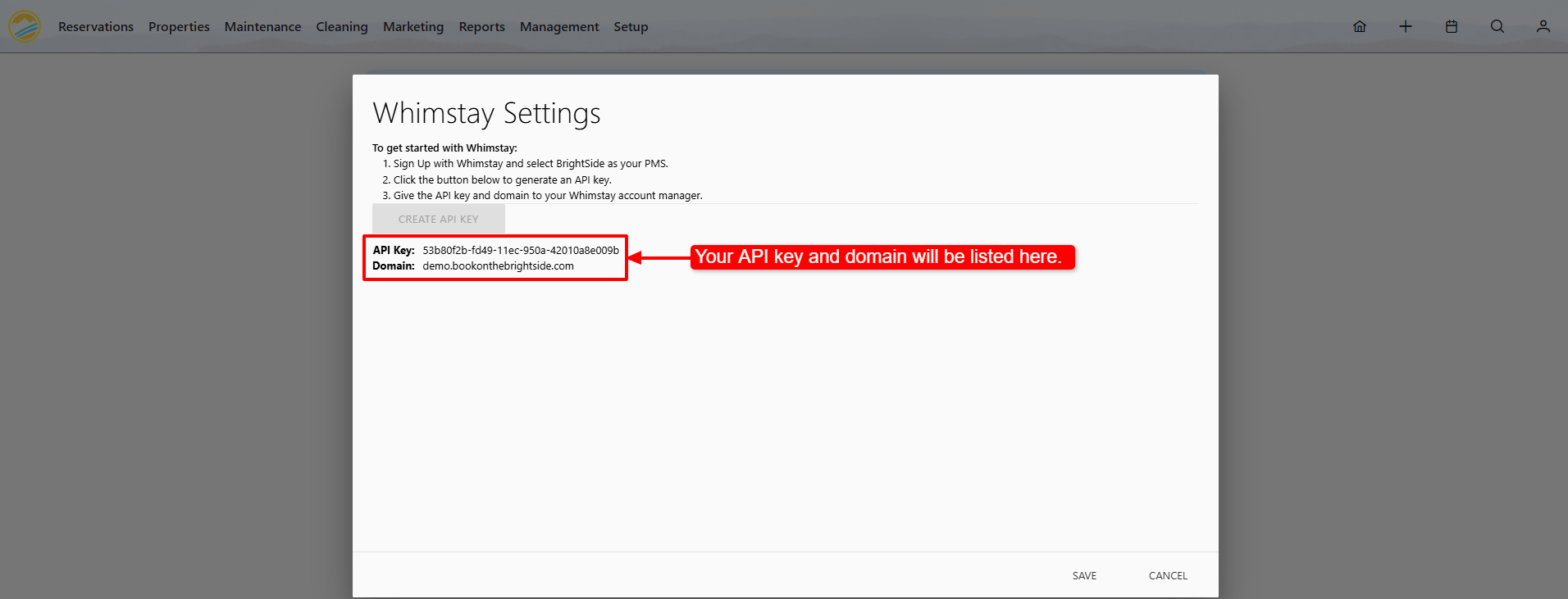The image size is (1568, 599).
Task: Click the 'Domain:' label
Action: point(394,265)
